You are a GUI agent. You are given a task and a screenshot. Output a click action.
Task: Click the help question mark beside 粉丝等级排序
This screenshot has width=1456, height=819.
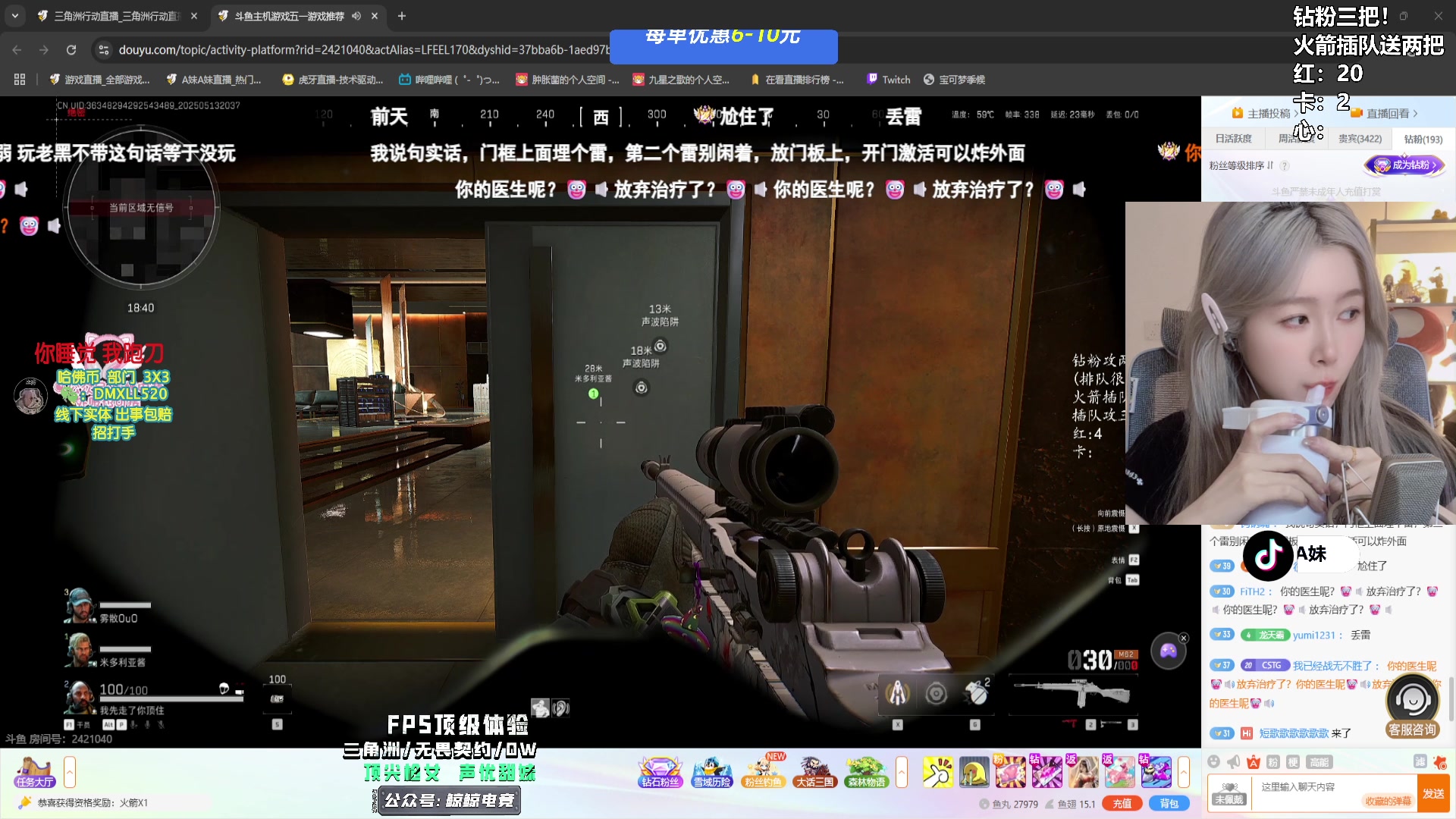1285,165
